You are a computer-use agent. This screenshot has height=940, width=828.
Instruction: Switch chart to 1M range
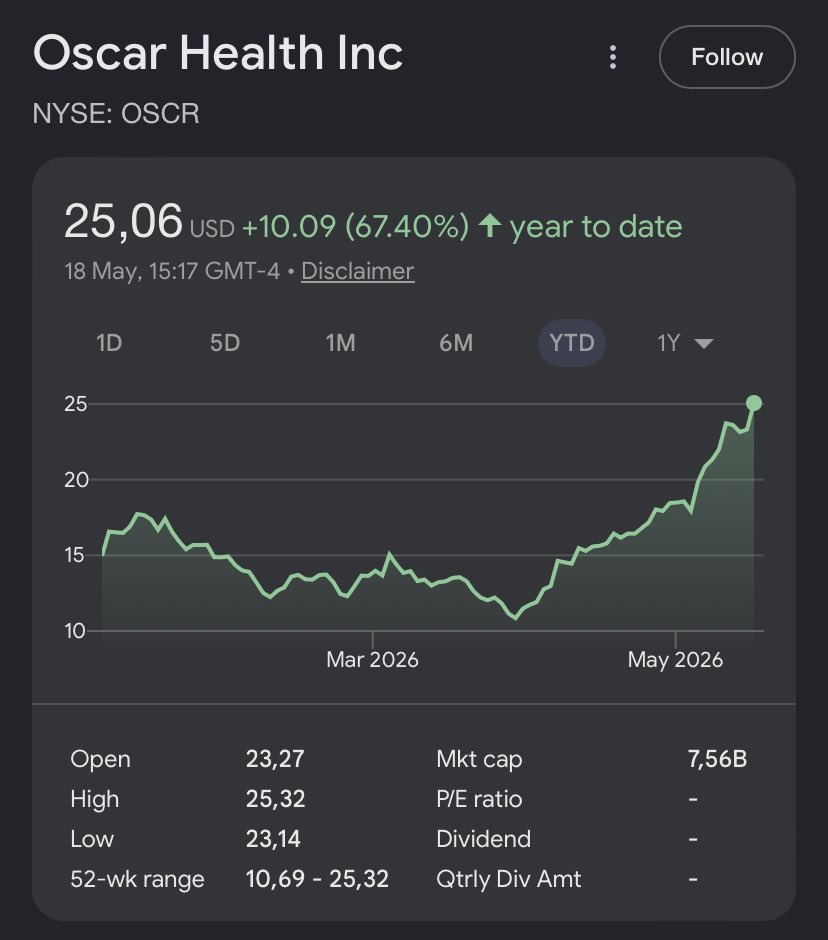pos(341,343)
